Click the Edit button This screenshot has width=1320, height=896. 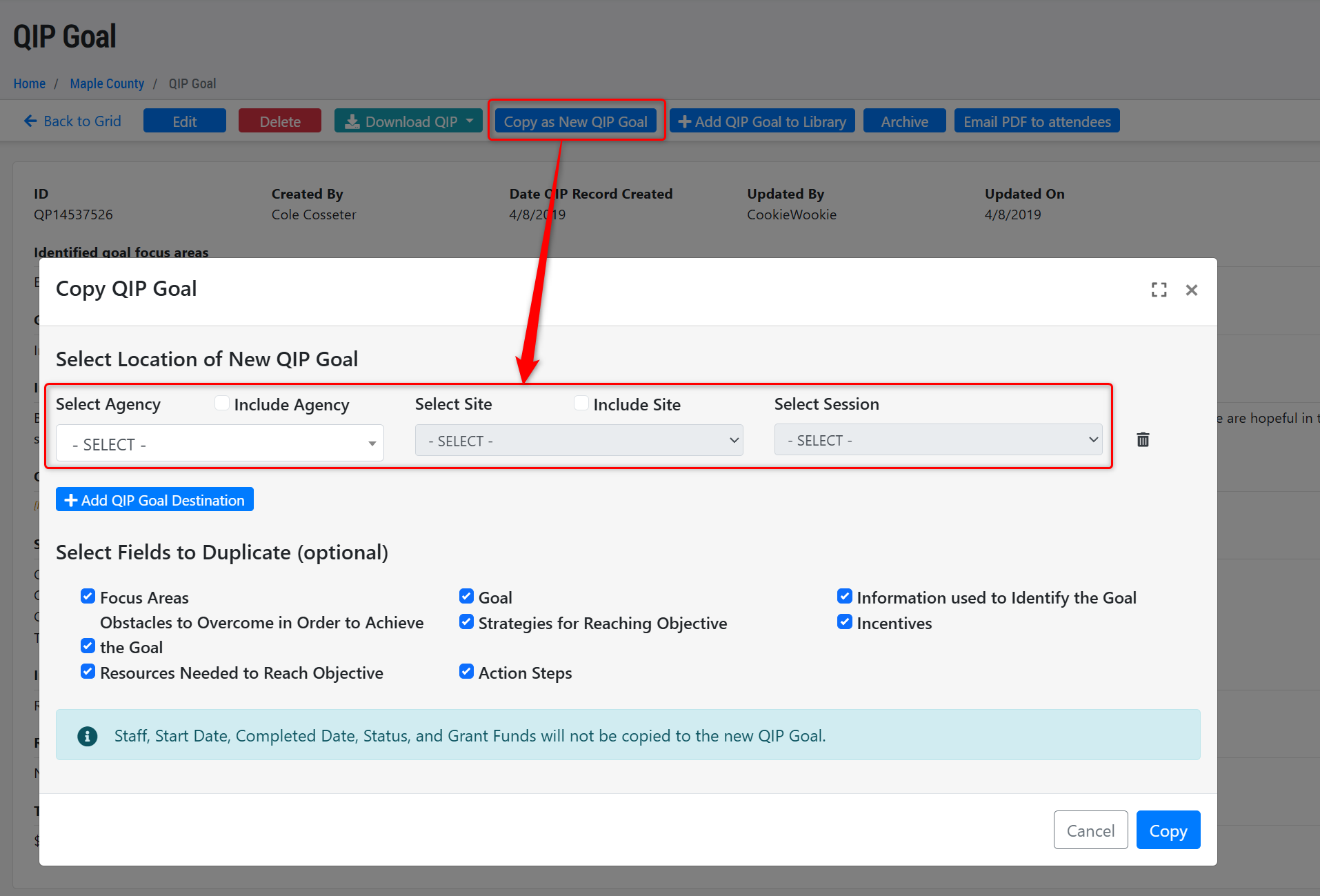(185, 121)
